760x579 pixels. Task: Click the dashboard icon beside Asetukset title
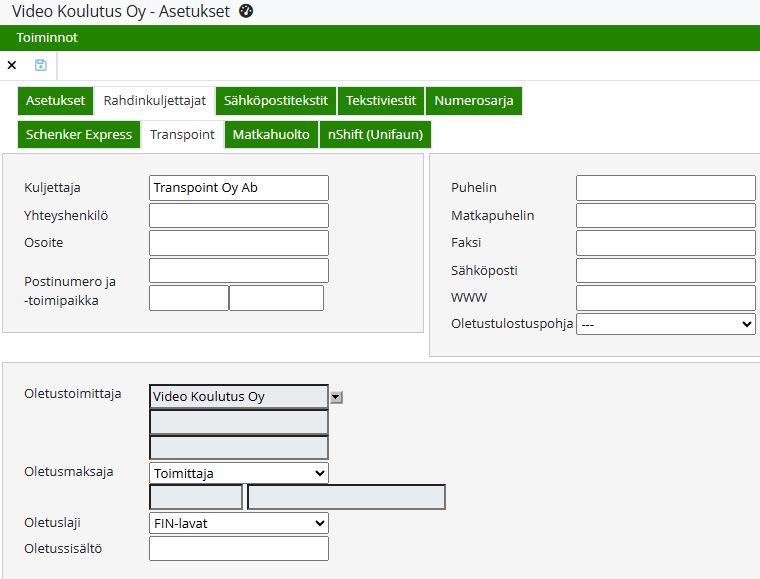pyautogui.click(x=246, y=11)
